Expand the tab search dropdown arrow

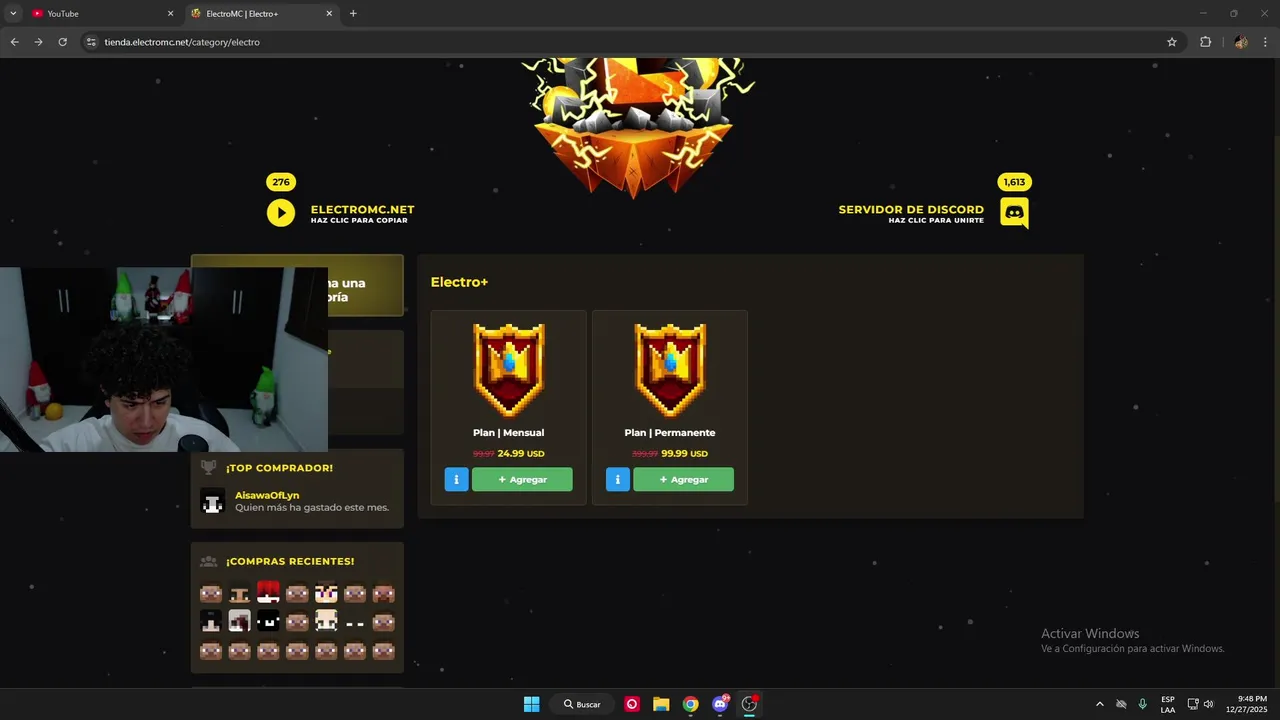tap(13, 14)
